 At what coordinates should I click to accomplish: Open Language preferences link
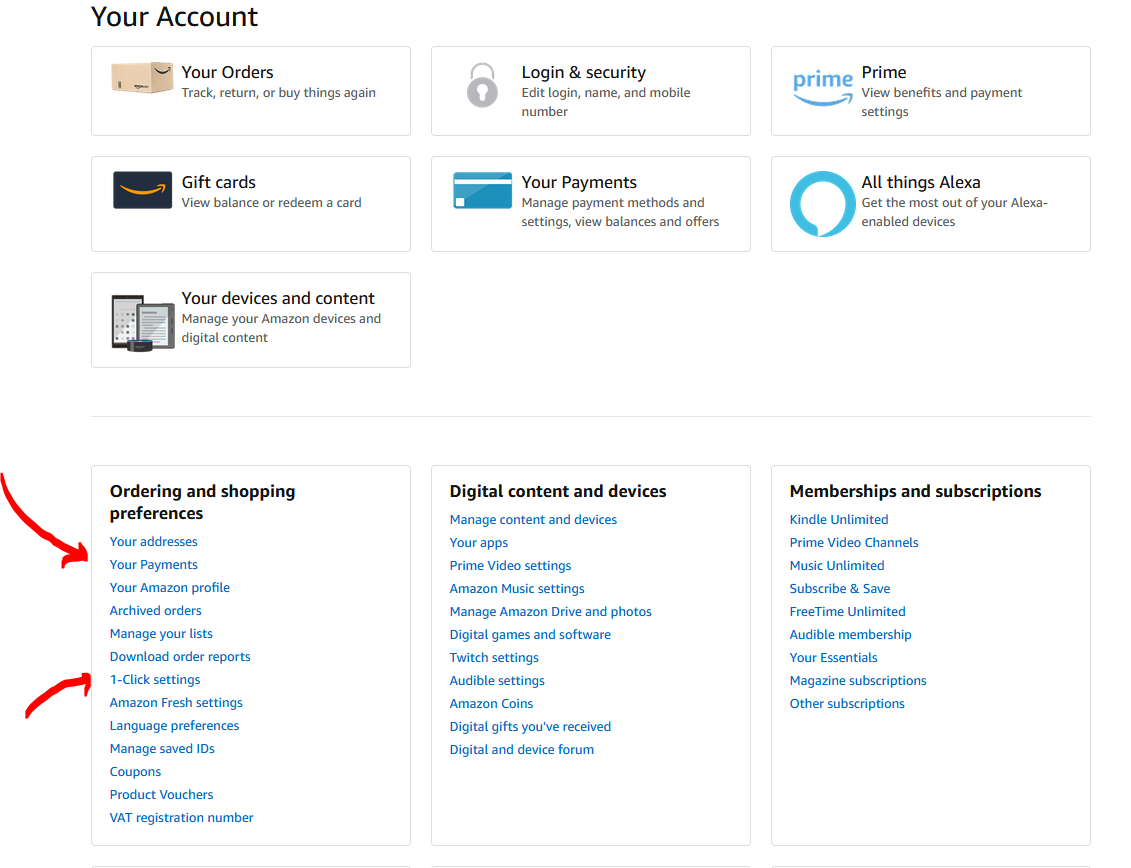click(175, 726)
